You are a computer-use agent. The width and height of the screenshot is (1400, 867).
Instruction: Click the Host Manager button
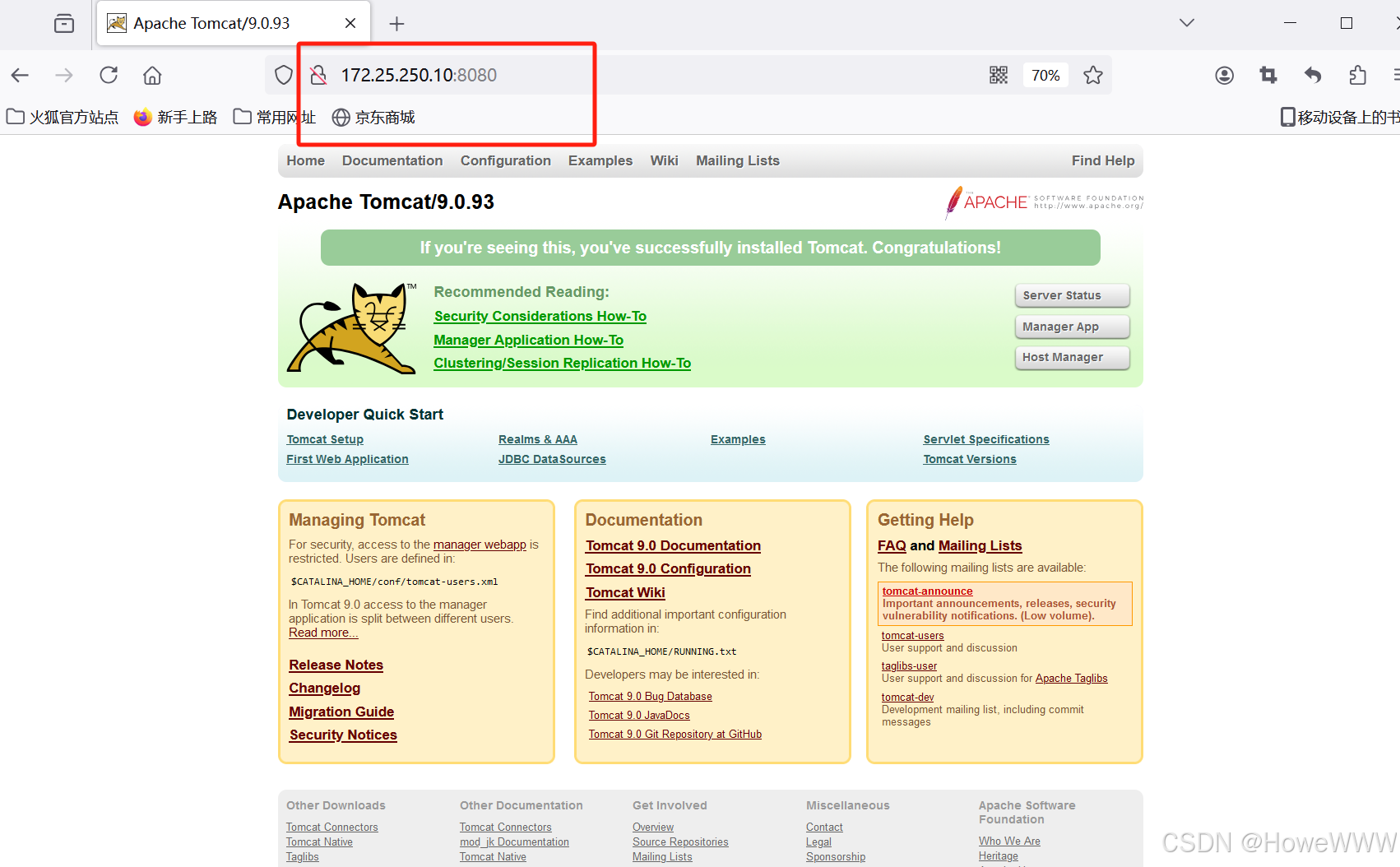pyautogui.click(x=1072, y=357)
